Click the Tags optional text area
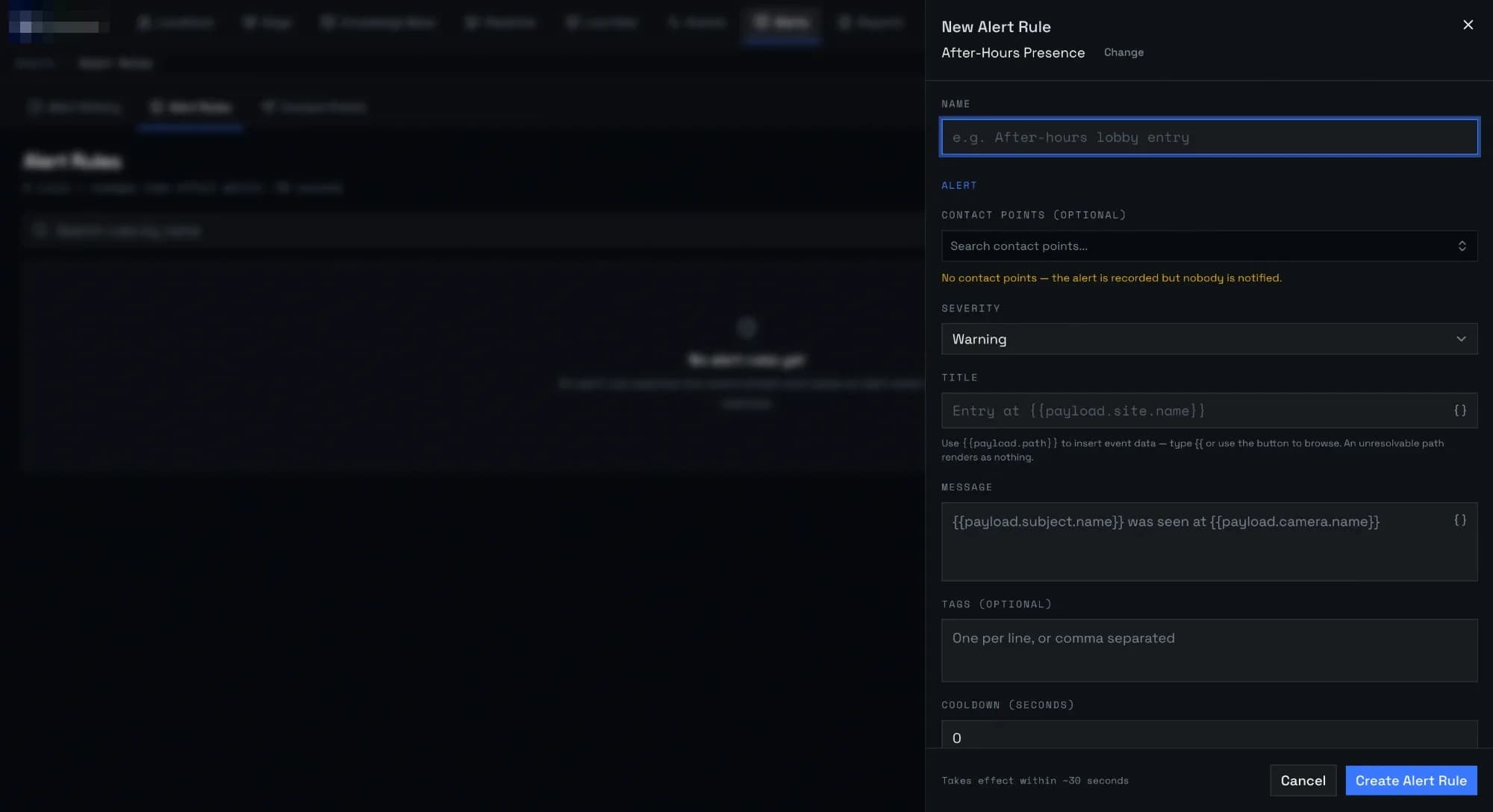The image size is (1493, 812). (x=1209, y=650)
